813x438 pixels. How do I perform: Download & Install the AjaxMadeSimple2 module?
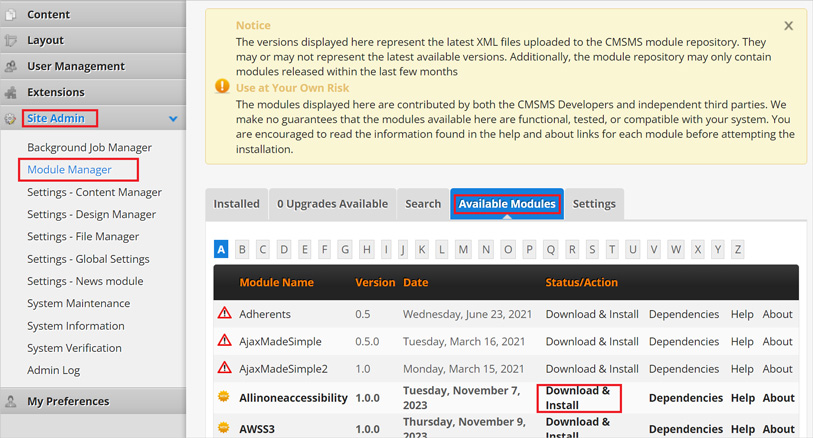point(592,369)
